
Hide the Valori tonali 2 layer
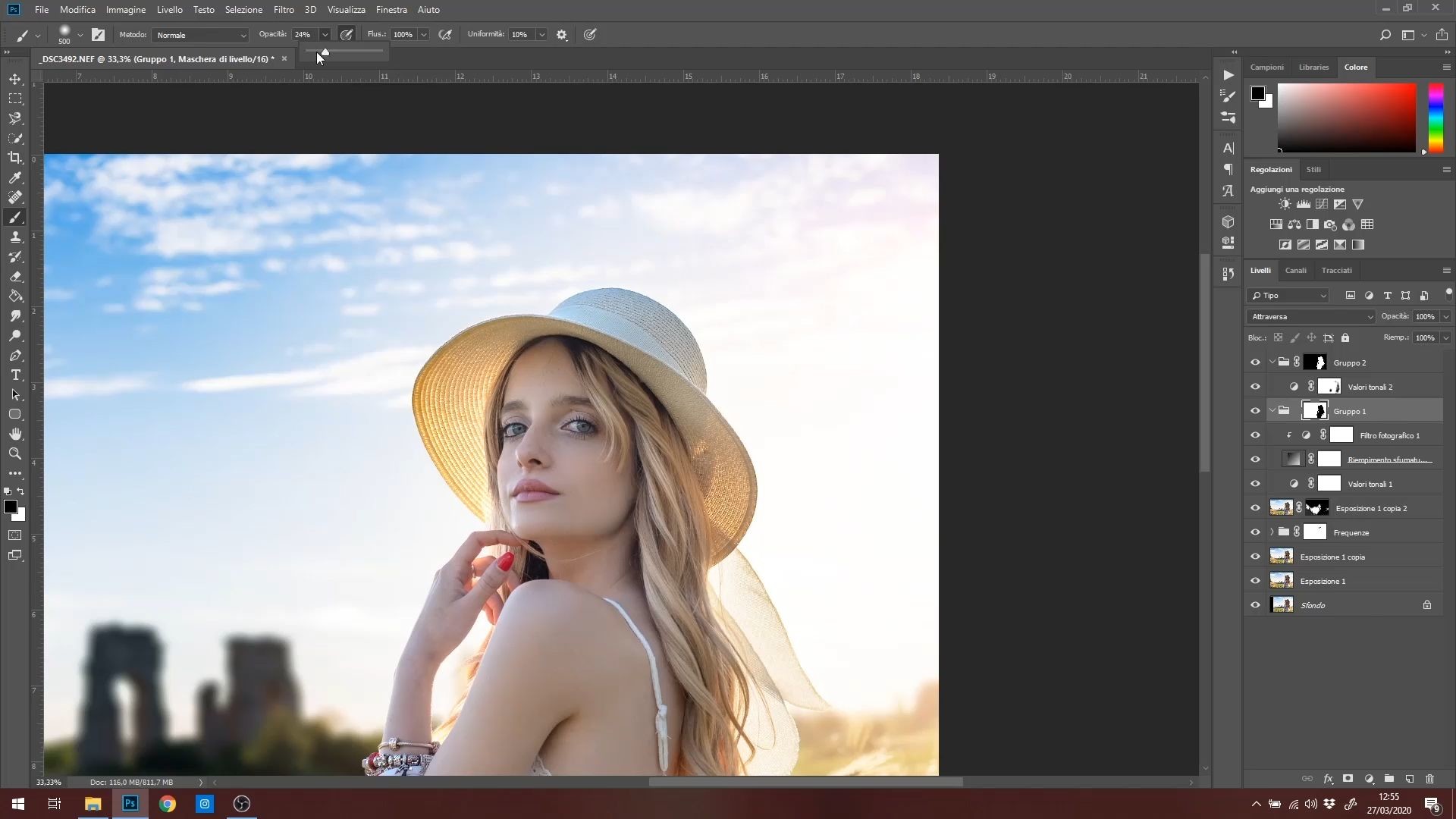1255,387
